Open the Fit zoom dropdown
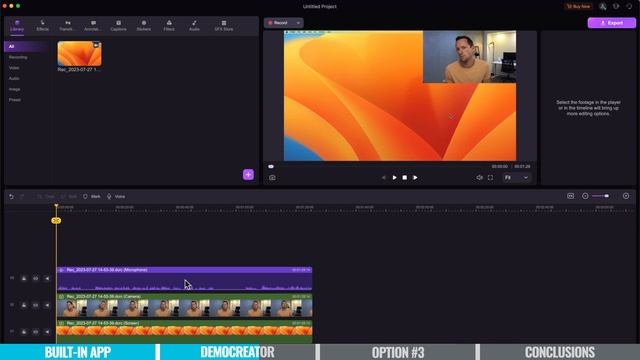This screenshot has width=640, height=360. (x=516, y=178)
